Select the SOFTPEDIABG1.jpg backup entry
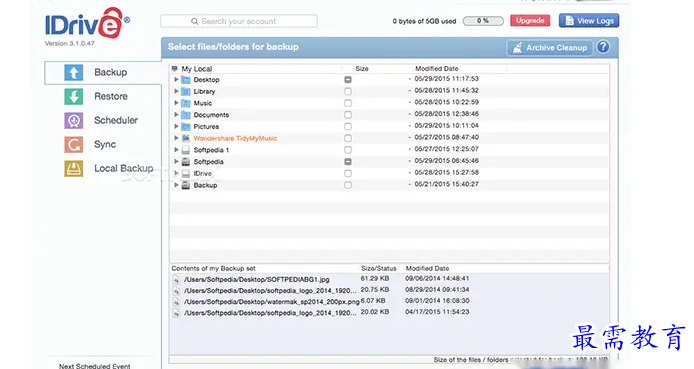Screen dimensions: 694x369 coord(389,279)
